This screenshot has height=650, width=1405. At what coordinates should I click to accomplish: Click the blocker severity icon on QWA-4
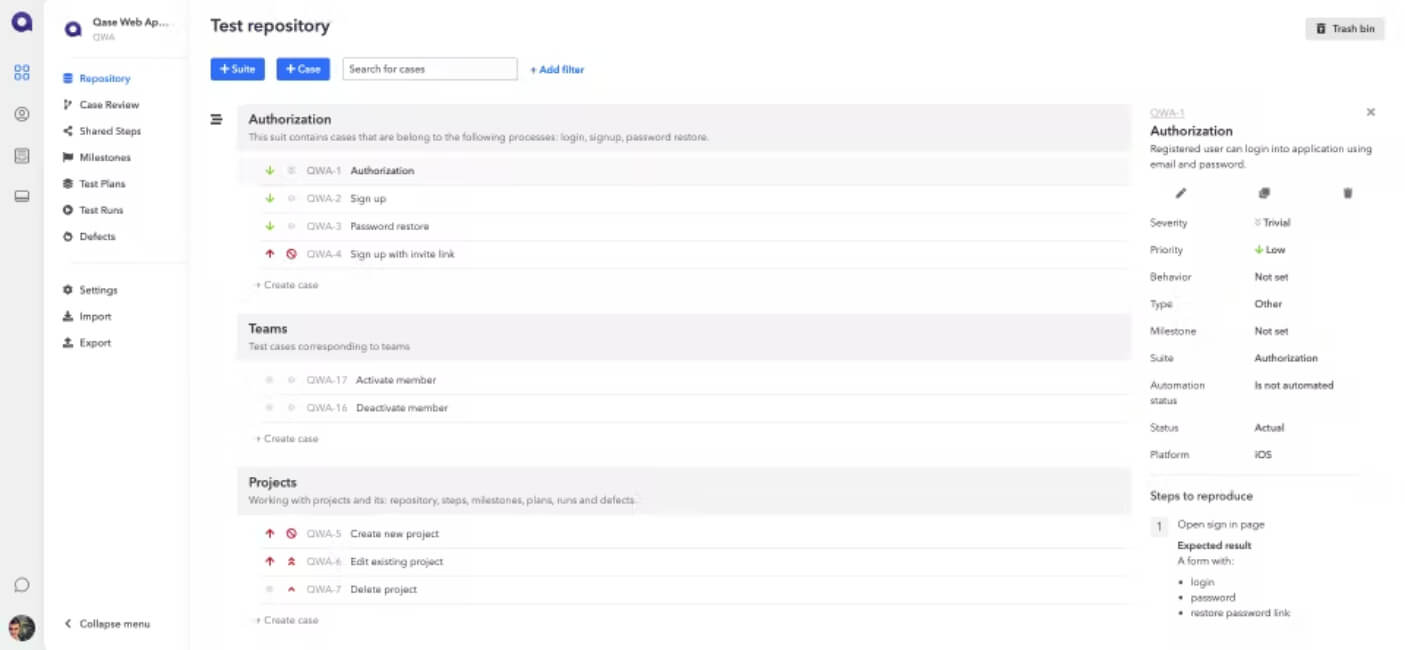point(291,255)
